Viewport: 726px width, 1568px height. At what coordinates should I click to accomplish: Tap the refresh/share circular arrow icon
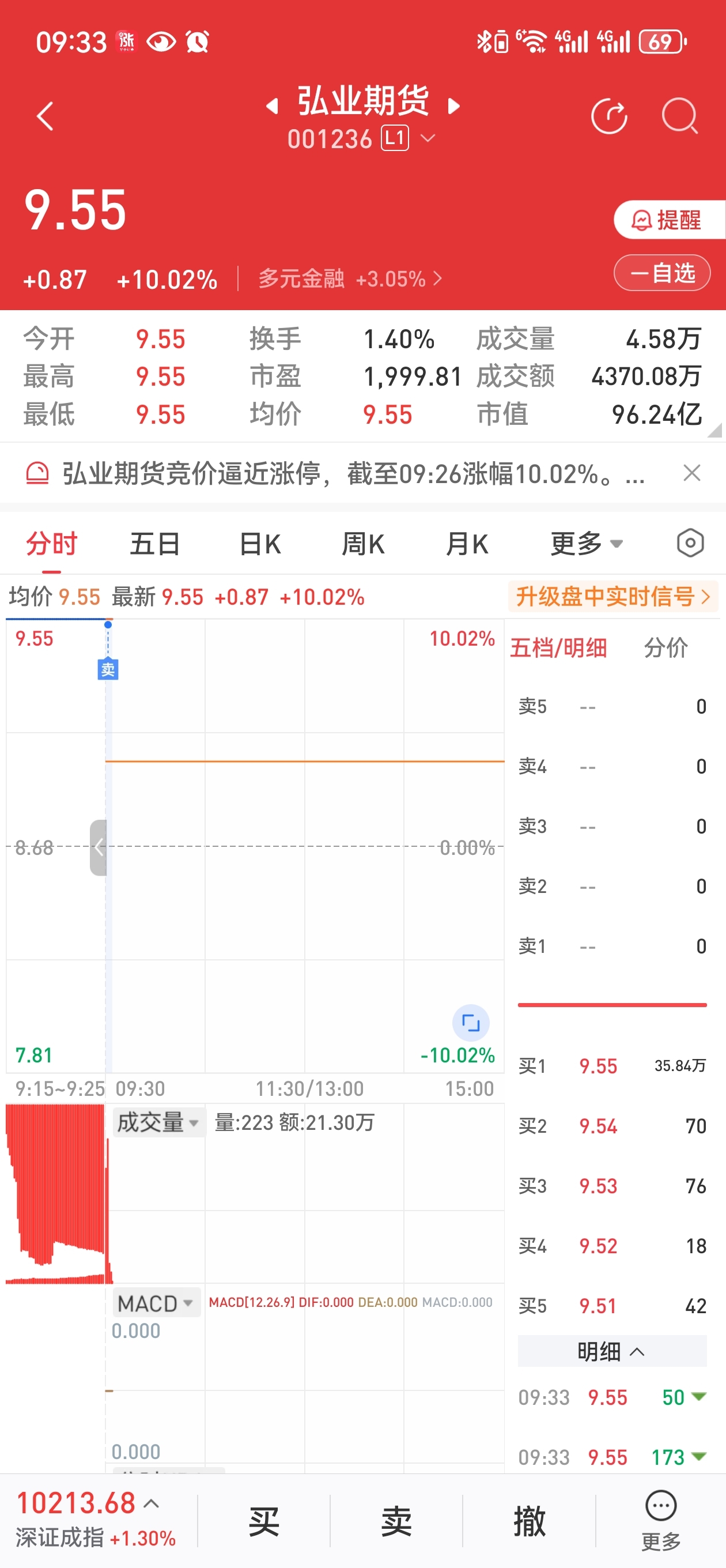609,116
